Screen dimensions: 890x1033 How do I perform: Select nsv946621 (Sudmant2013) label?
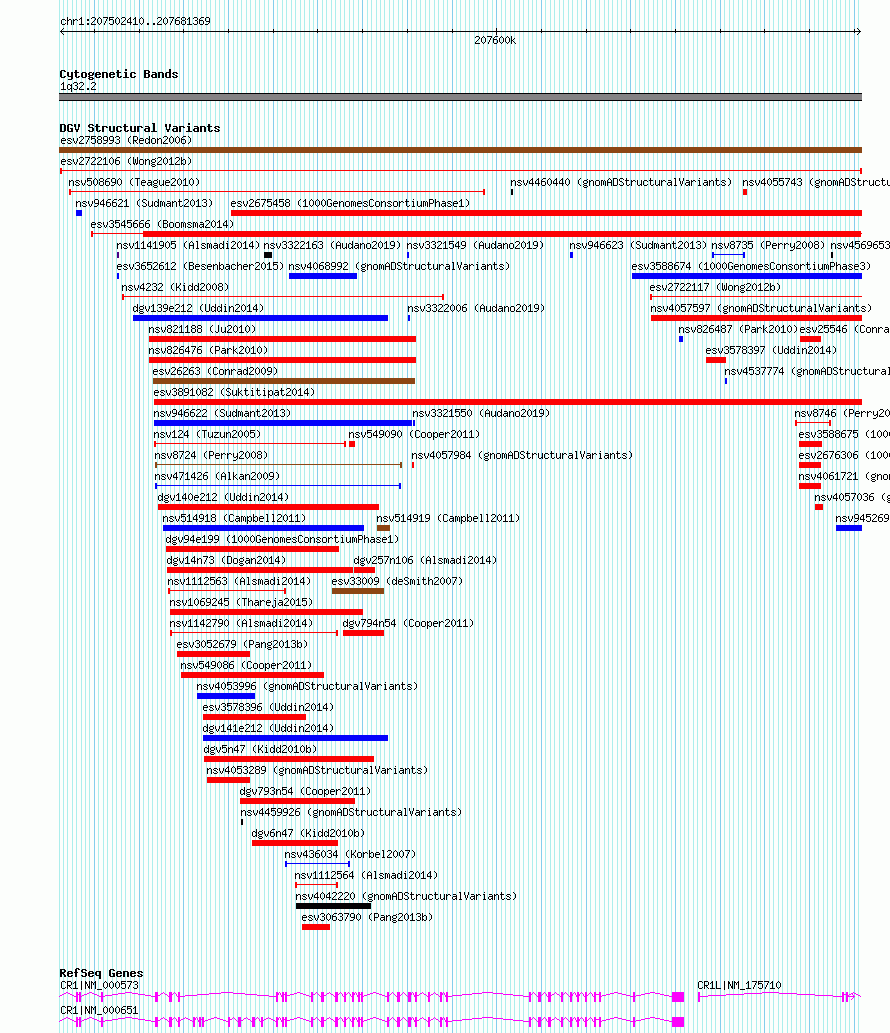tap(144, 204)
